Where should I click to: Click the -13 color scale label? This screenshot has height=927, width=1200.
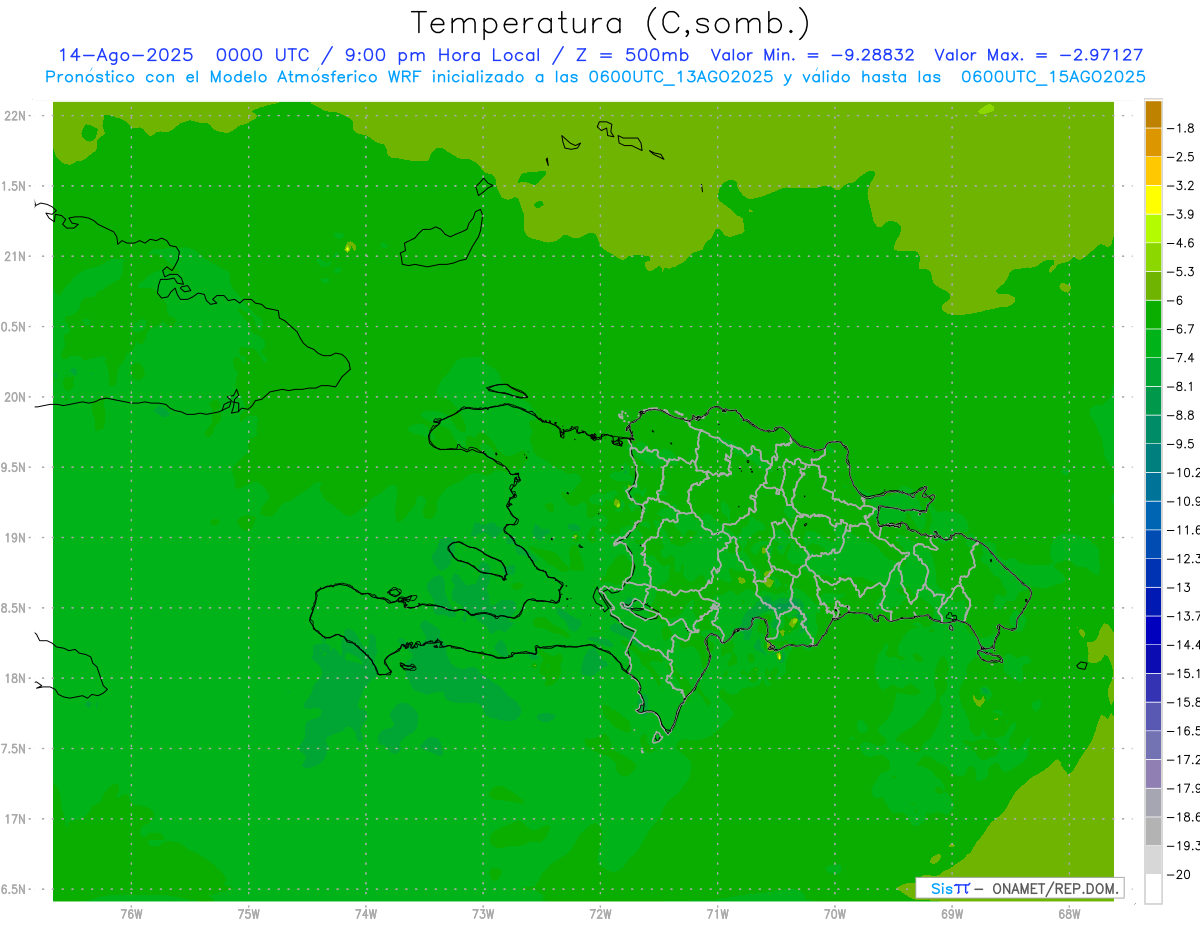tap(1181, 587)
